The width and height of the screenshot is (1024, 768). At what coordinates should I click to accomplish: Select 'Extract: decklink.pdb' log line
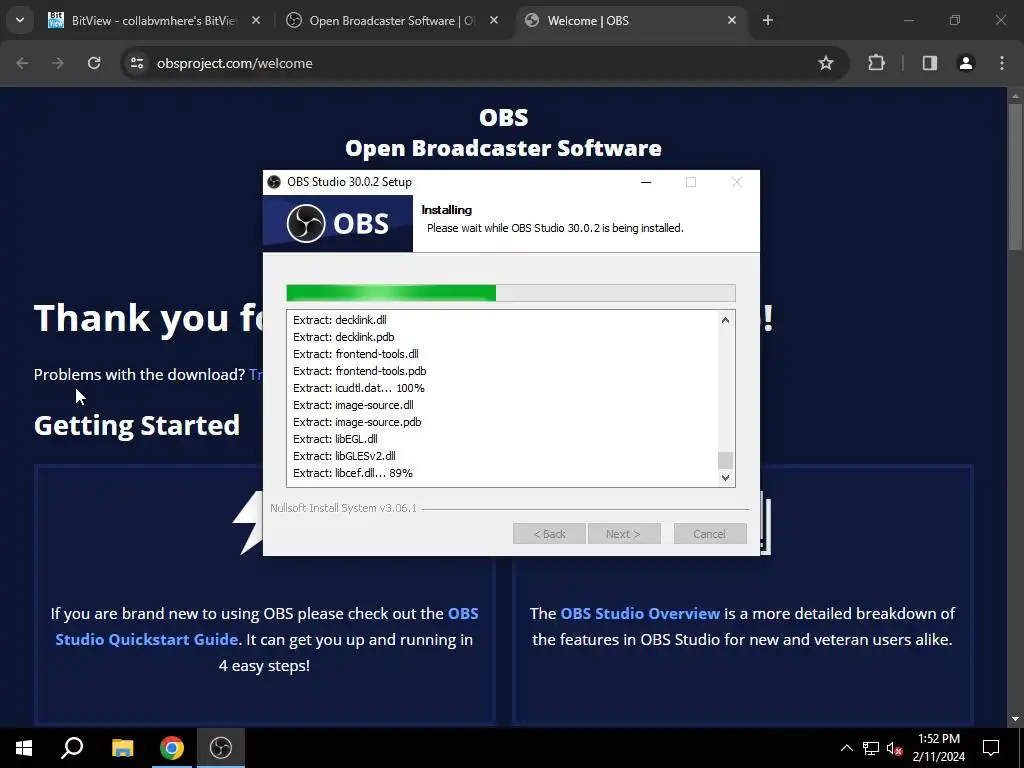coord(344,337)
